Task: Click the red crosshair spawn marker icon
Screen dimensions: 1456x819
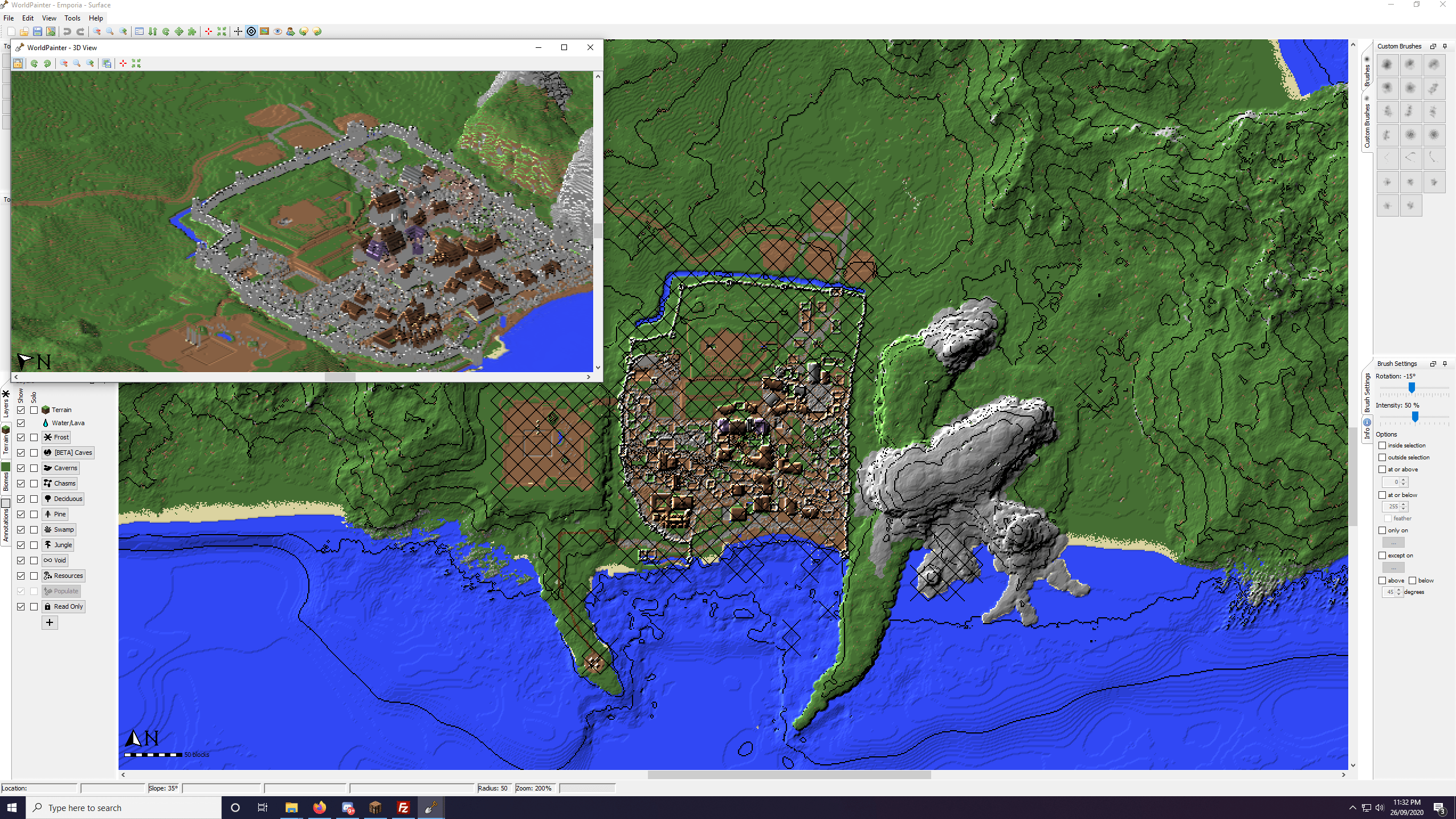Action: tap(209, 31)
